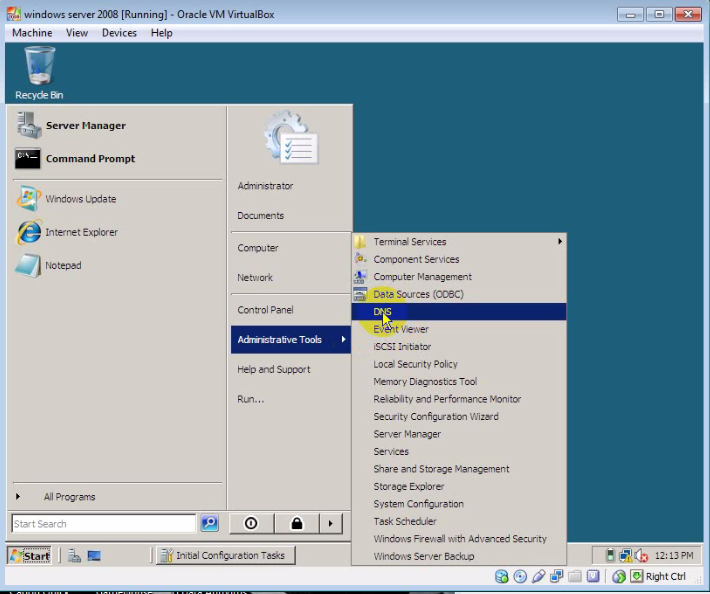710x594 pixels.
Task: Click the 12:13 PM system clock
Action: click(674, 556)
